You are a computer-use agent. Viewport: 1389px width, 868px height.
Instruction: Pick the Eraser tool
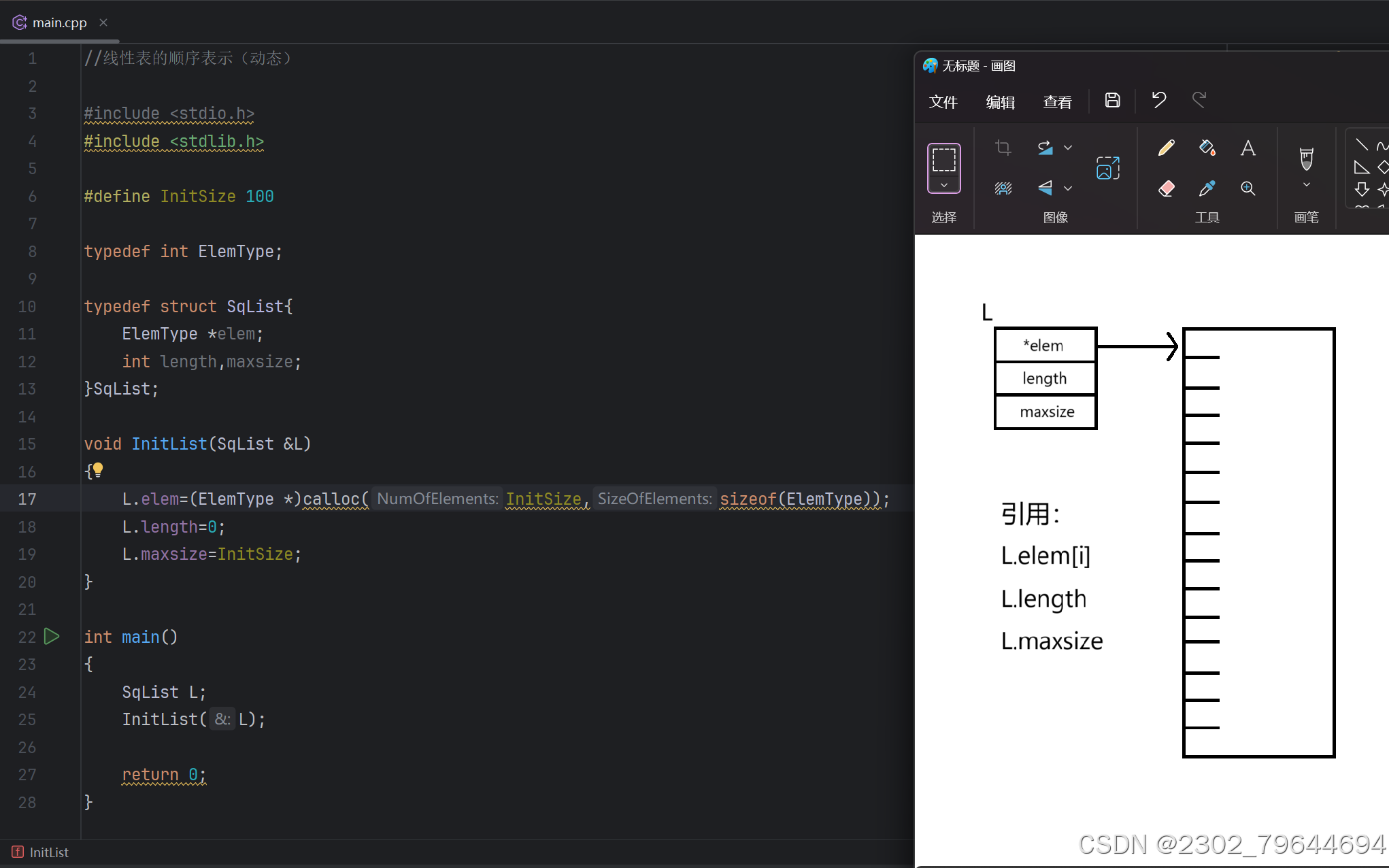pyautogui.click(x=1166, y=188)
